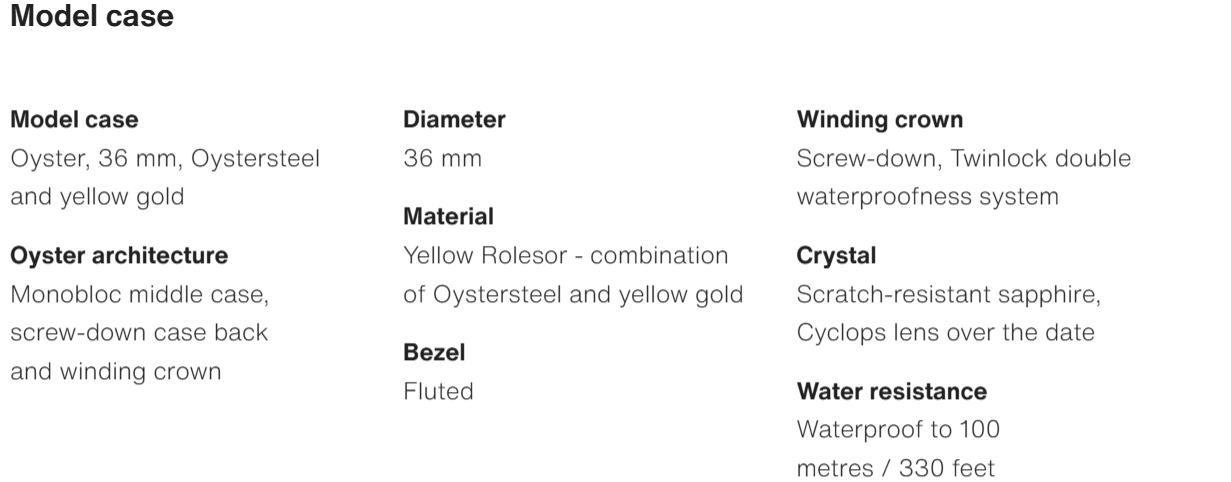Select the "Fluted" bezel value
The height and width of the screenshot is (482, 1231).
tap(438, 391)
